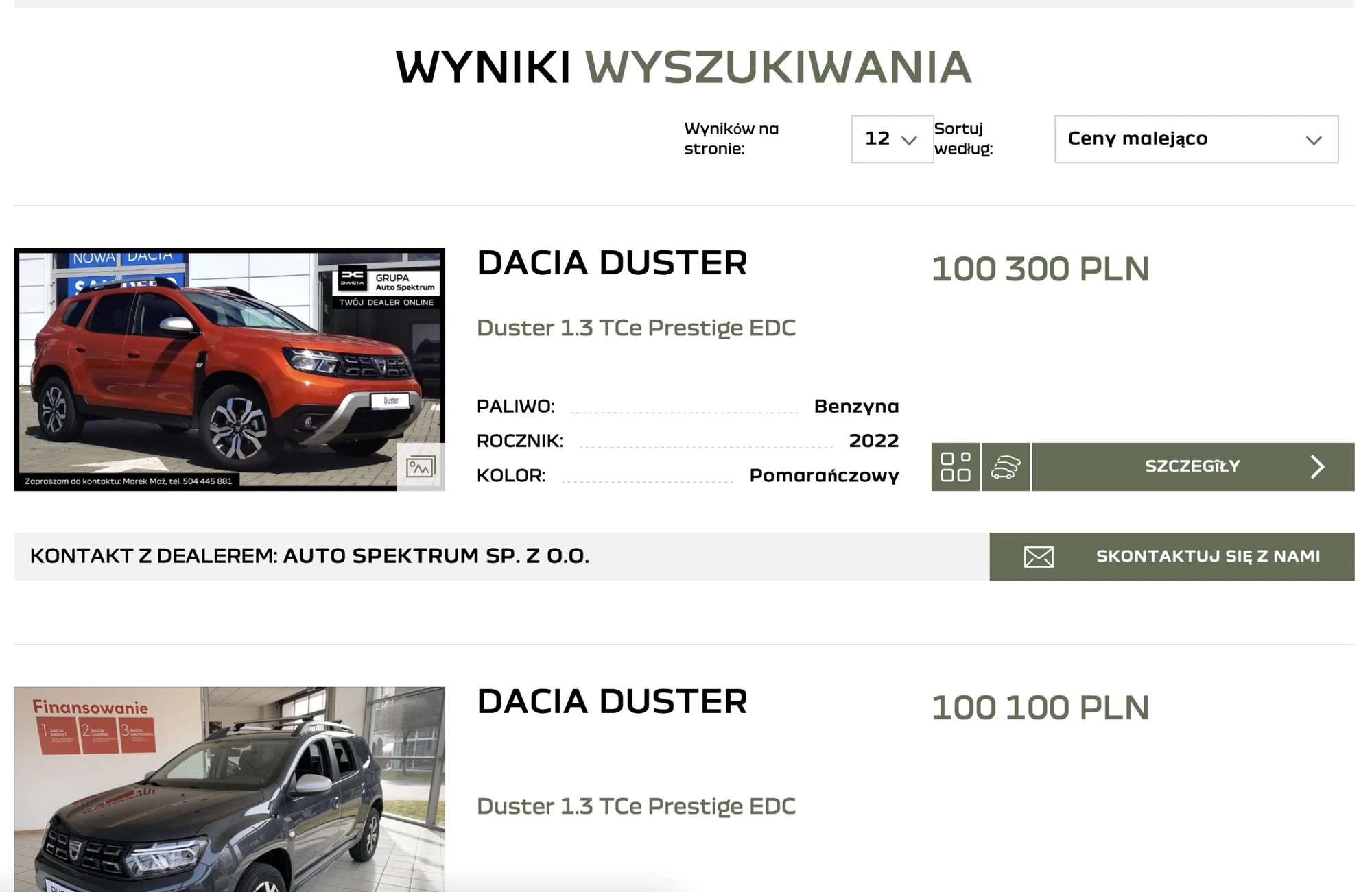Click the 'Pomarańczowy' colour value

pyautogui.click(x=824, y=476)
